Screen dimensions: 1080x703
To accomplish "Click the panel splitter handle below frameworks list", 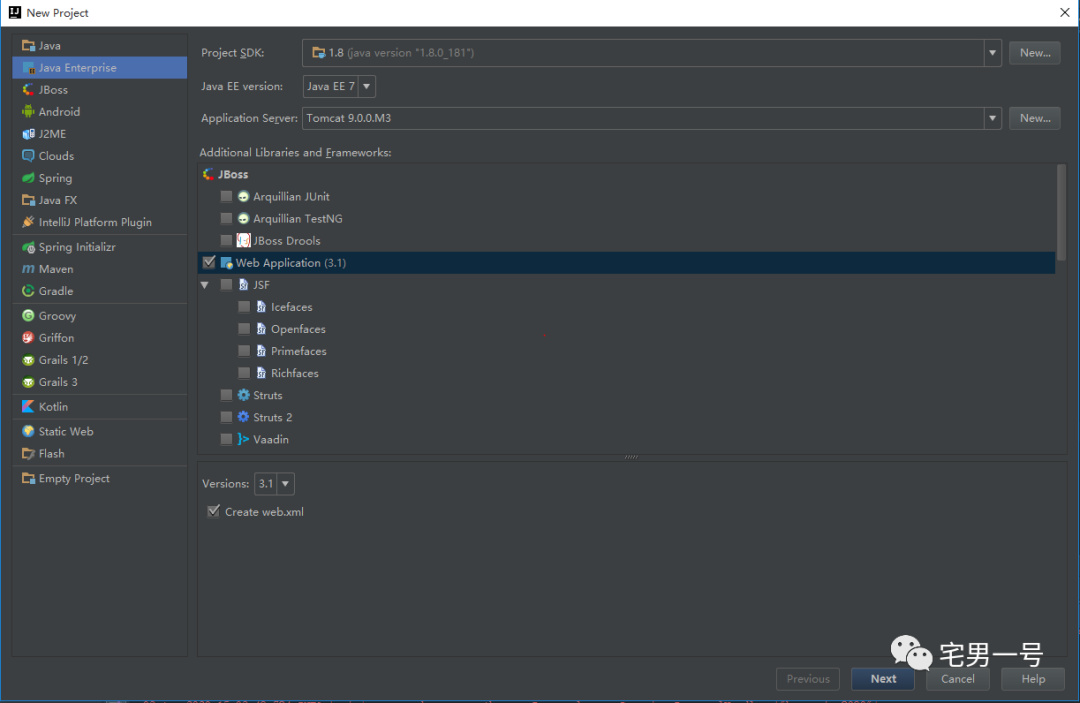I will click(x=631, y=457).
